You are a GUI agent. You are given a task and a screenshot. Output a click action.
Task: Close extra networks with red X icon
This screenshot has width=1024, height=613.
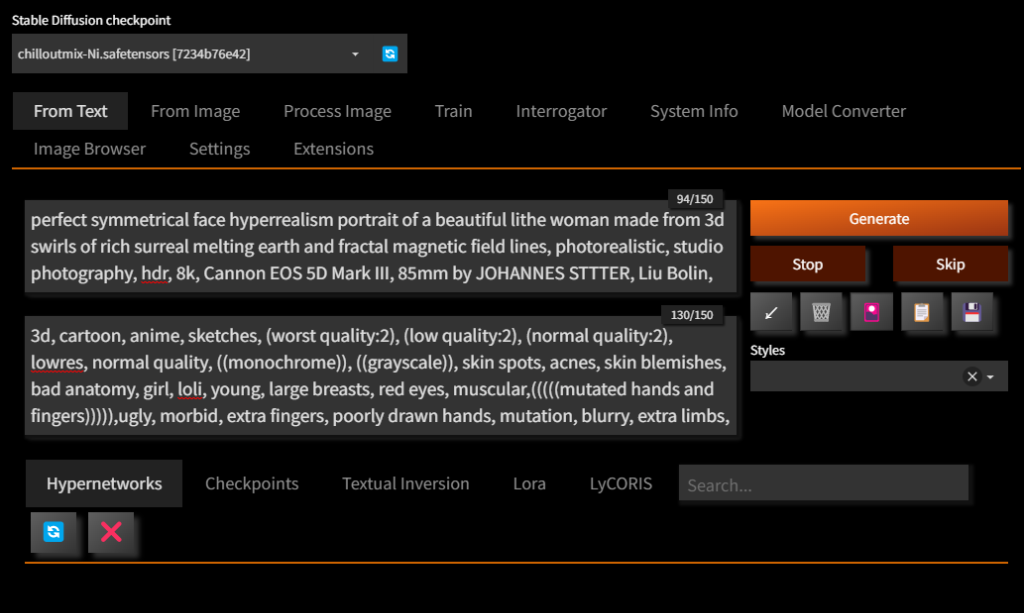(111, 533)
